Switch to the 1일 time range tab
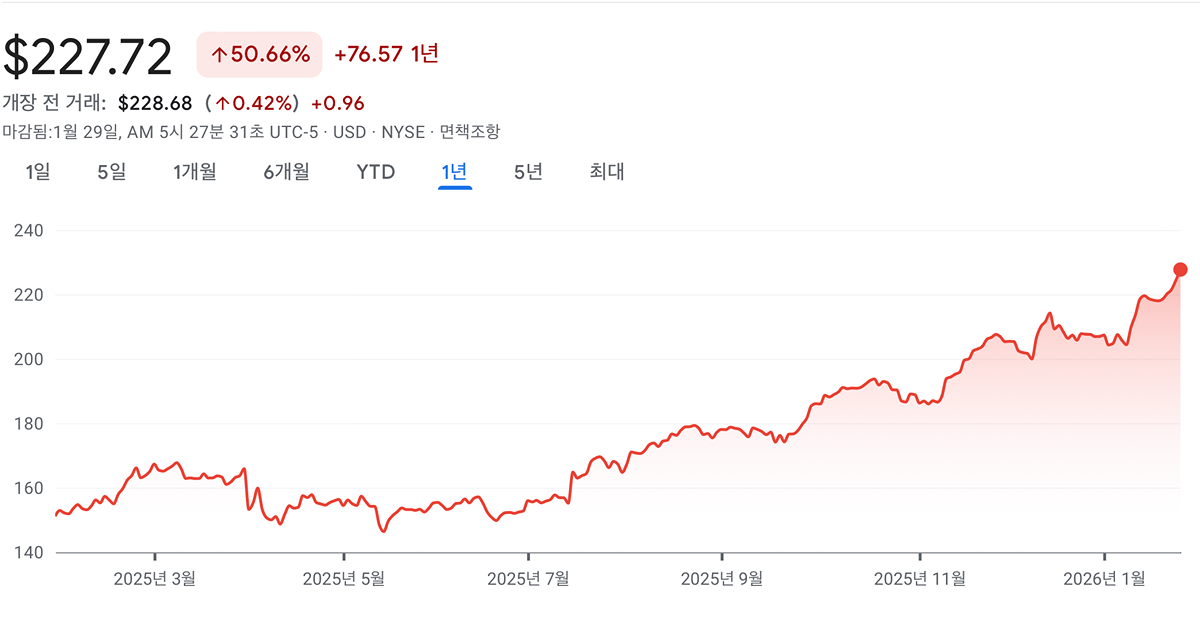 point(38,172)
